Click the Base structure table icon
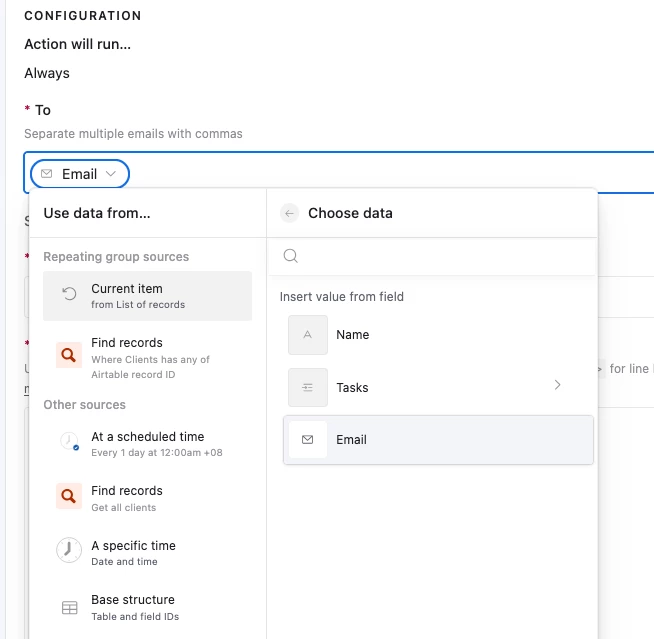This screenshot has height=639, width=654. (x=69, y=607)
